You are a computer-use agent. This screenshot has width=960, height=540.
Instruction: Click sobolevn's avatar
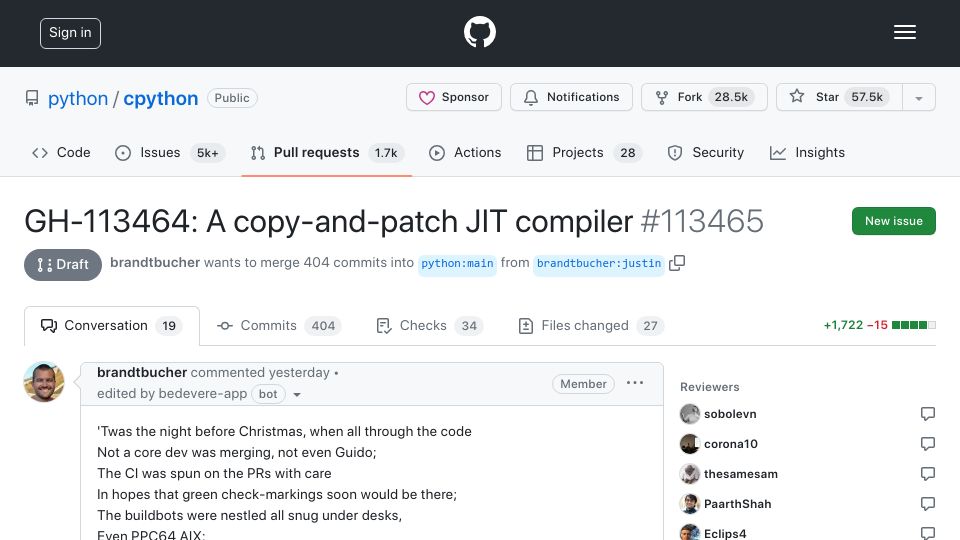690,414
